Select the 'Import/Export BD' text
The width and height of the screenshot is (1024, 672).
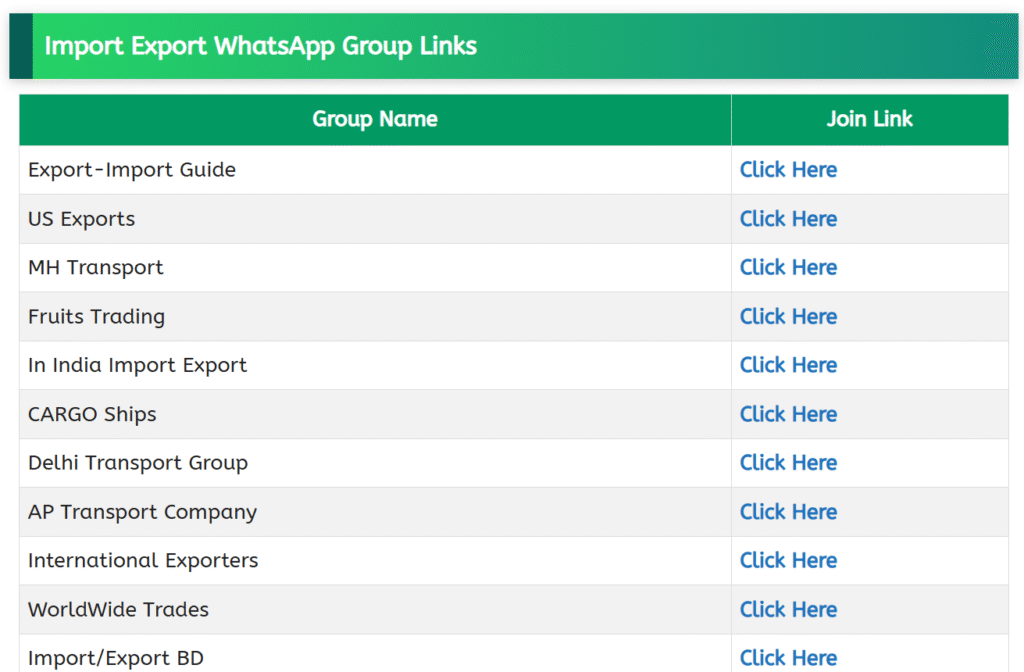[x=116, y=658]
